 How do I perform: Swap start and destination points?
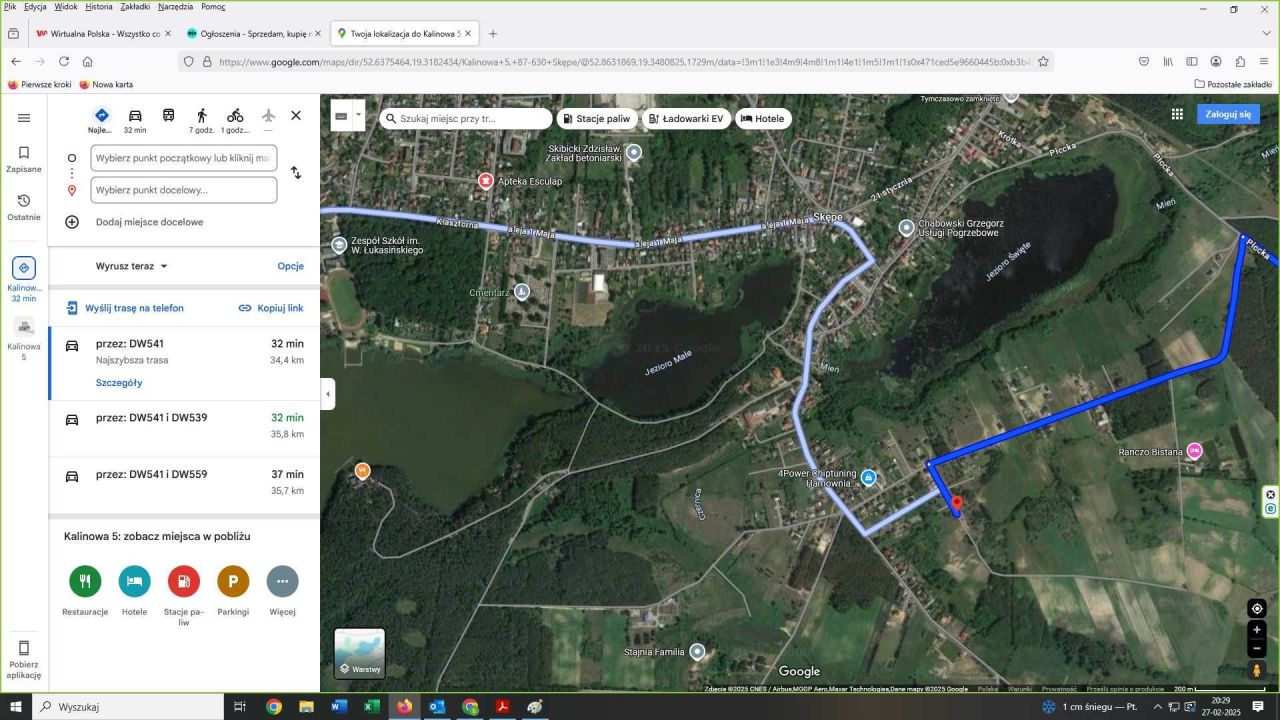[x=296, y=173]
